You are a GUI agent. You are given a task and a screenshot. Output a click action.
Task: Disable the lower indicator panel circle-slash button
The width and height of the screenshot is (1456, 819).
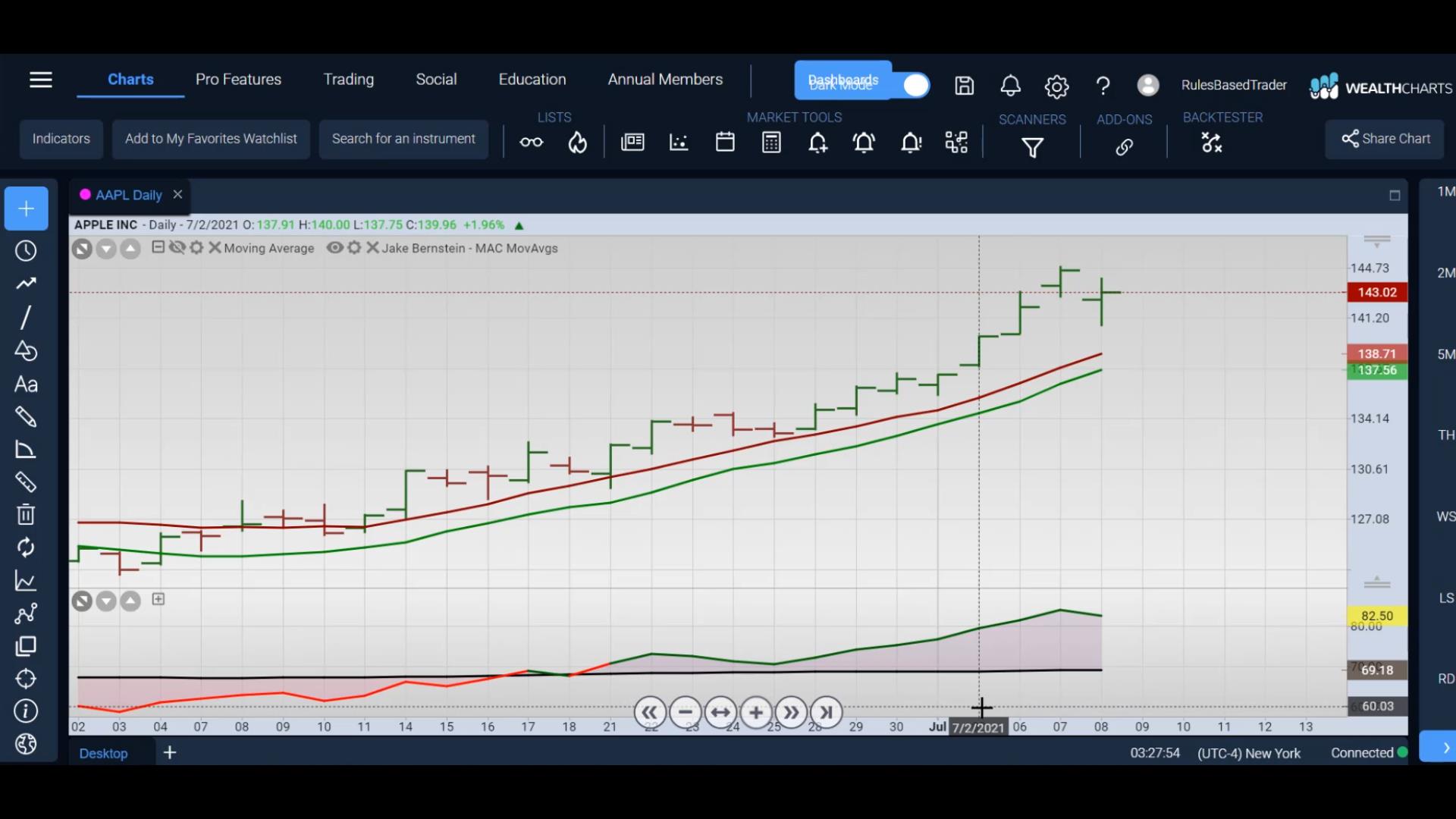pos(82,601)
